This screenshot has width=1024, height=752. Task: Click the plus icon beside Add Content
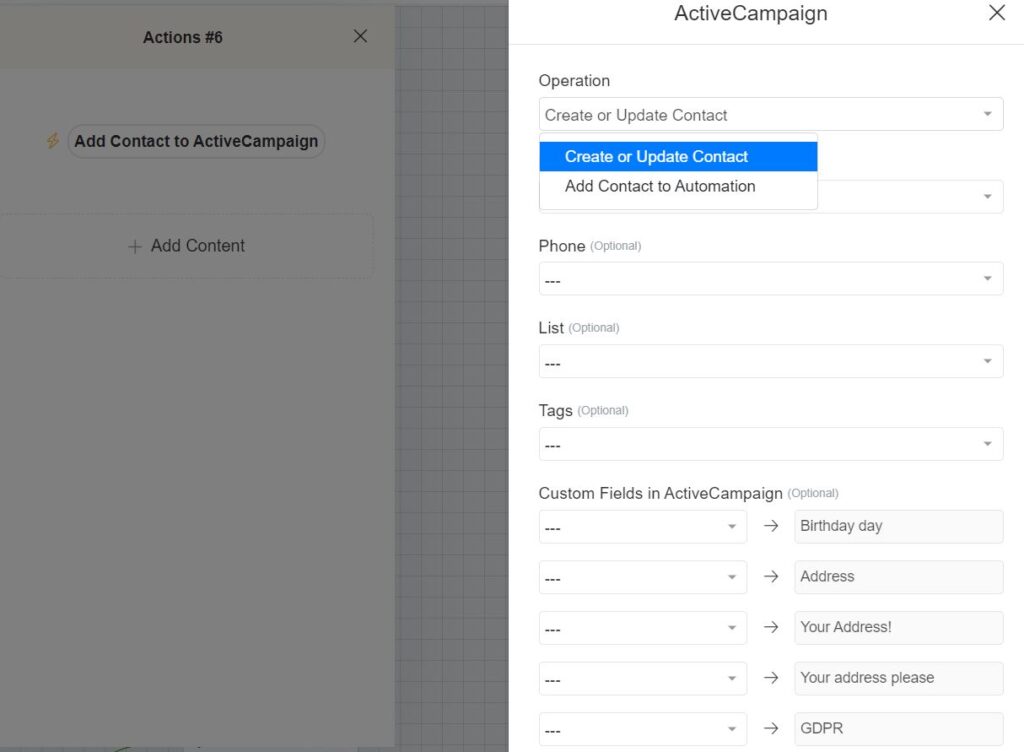135,247
